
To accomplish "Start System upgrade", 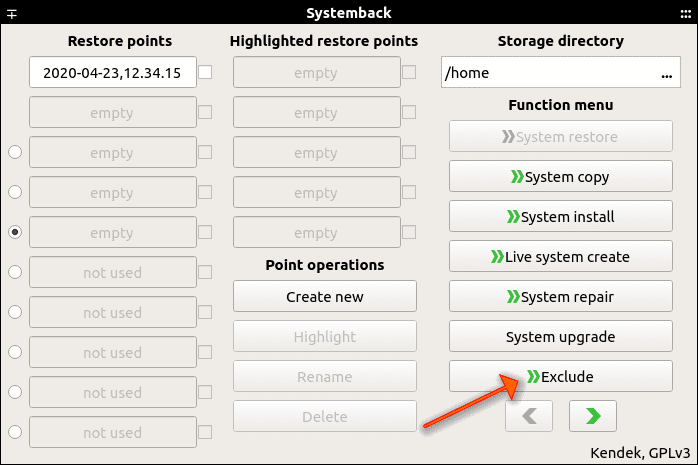I will (x=560, y=336).
